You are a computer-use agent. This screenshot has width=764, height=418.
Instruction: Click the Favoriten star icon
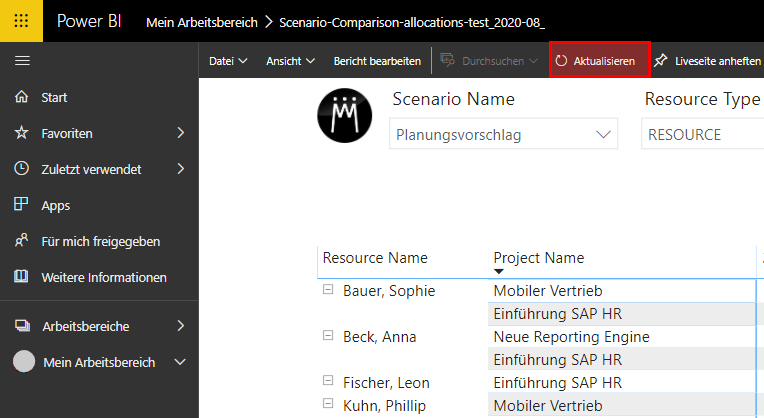[x=21, y=133]
